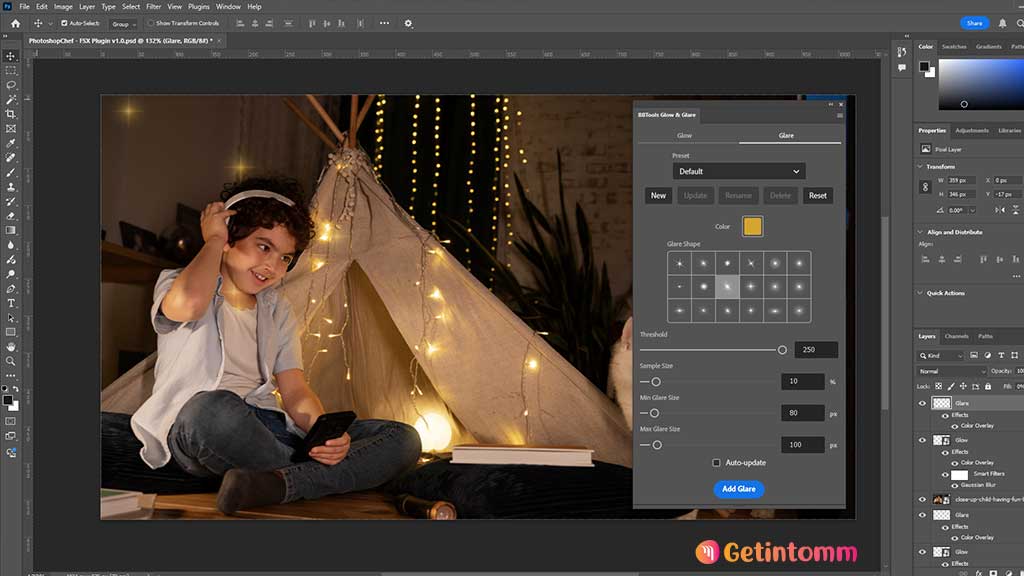Viewport: 1024px width, 576px height.
Task: Select the Healing Brush tool
Action: 10,157
